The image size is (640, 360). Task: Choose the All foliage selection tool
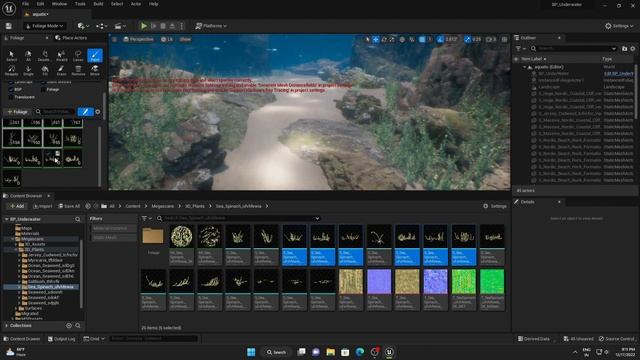tap(28, 56)
